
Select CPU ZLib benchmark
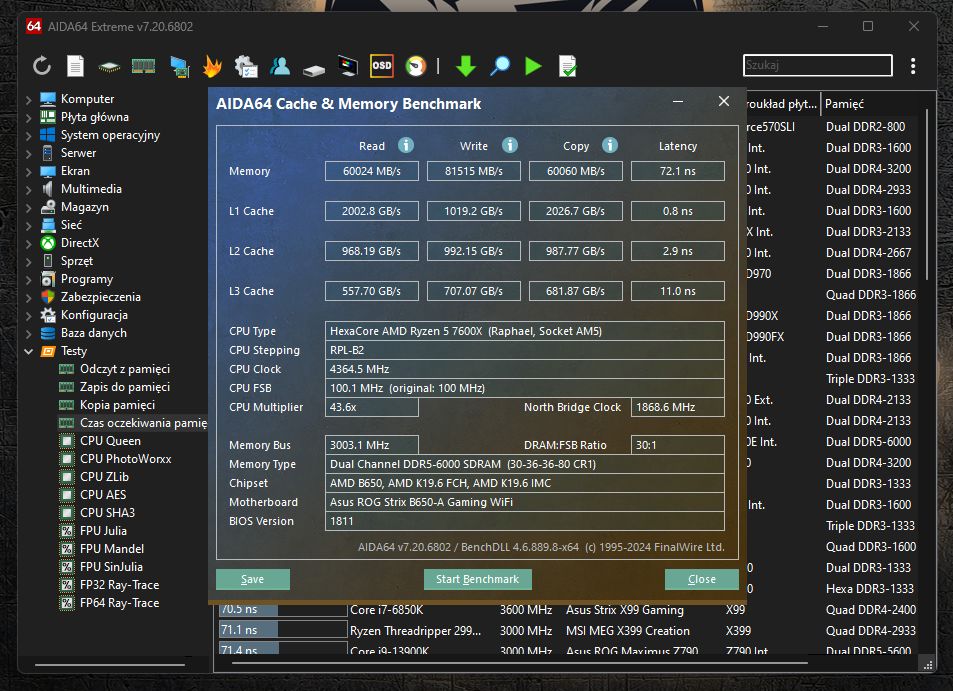tap(104, 476)
